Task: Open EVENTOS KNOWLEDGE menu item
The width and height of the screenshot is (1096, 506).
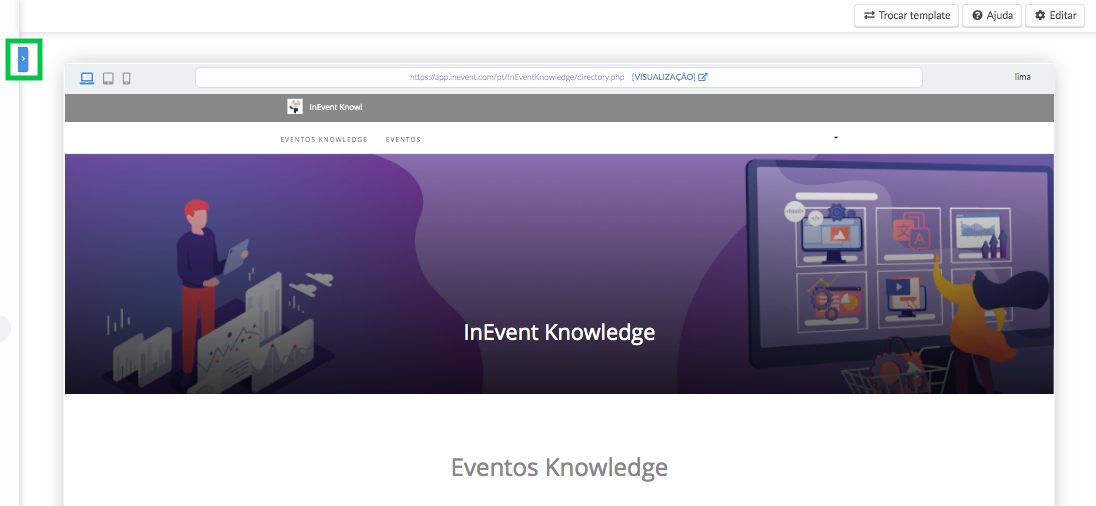Action: click(x=324, y=140)
